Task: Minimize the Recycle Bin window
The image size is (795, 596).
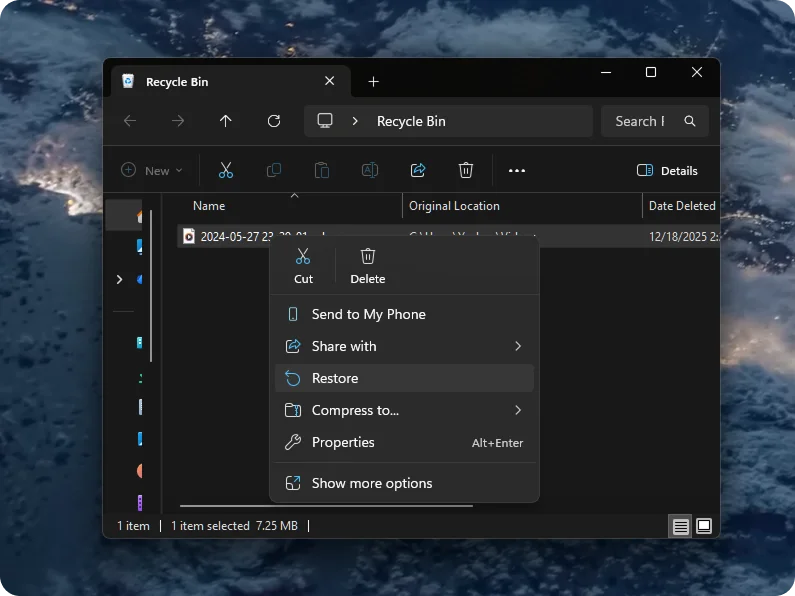Action: click(605, 72)
